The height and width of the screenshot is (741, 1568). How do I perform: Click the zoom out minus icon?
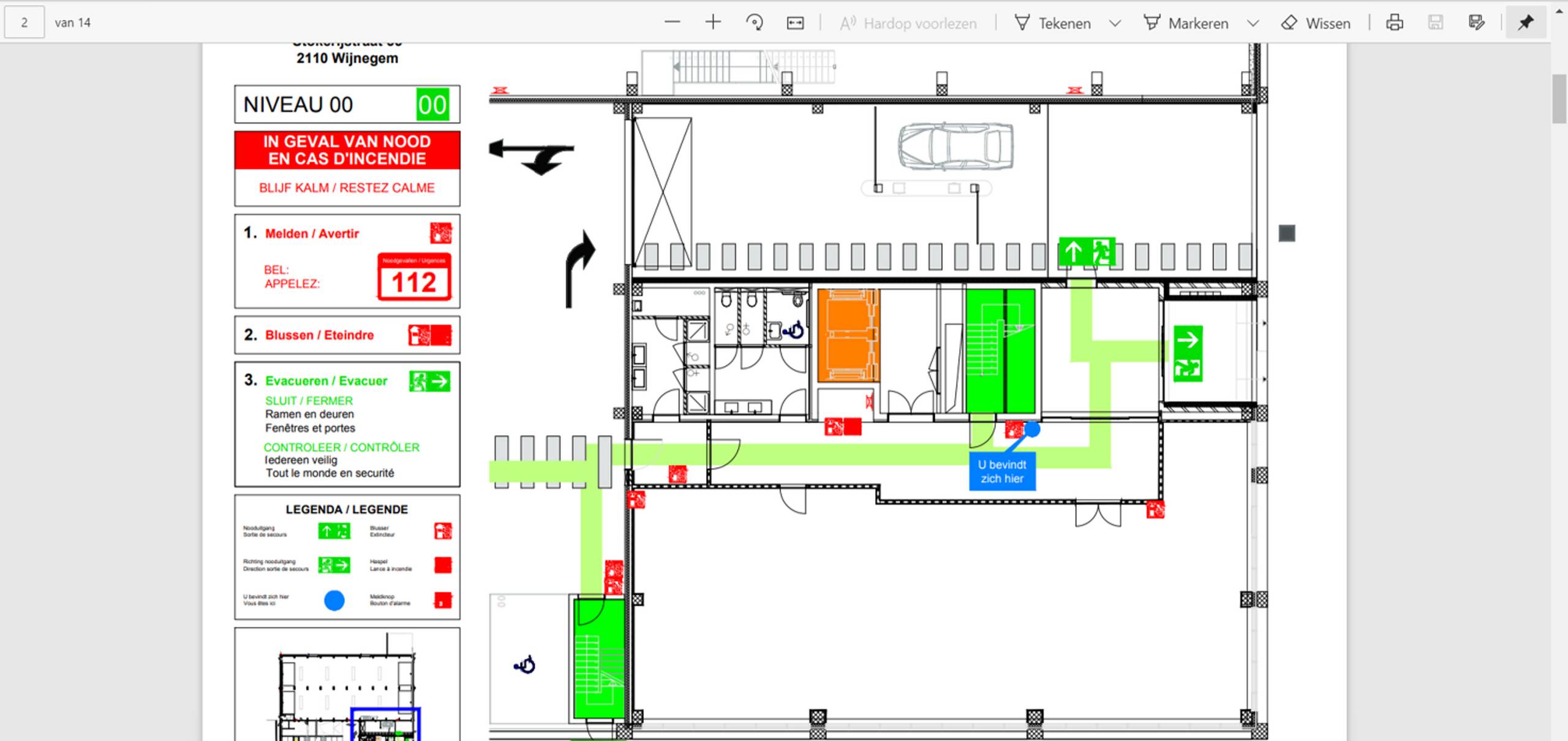click(x=672, y=23)
